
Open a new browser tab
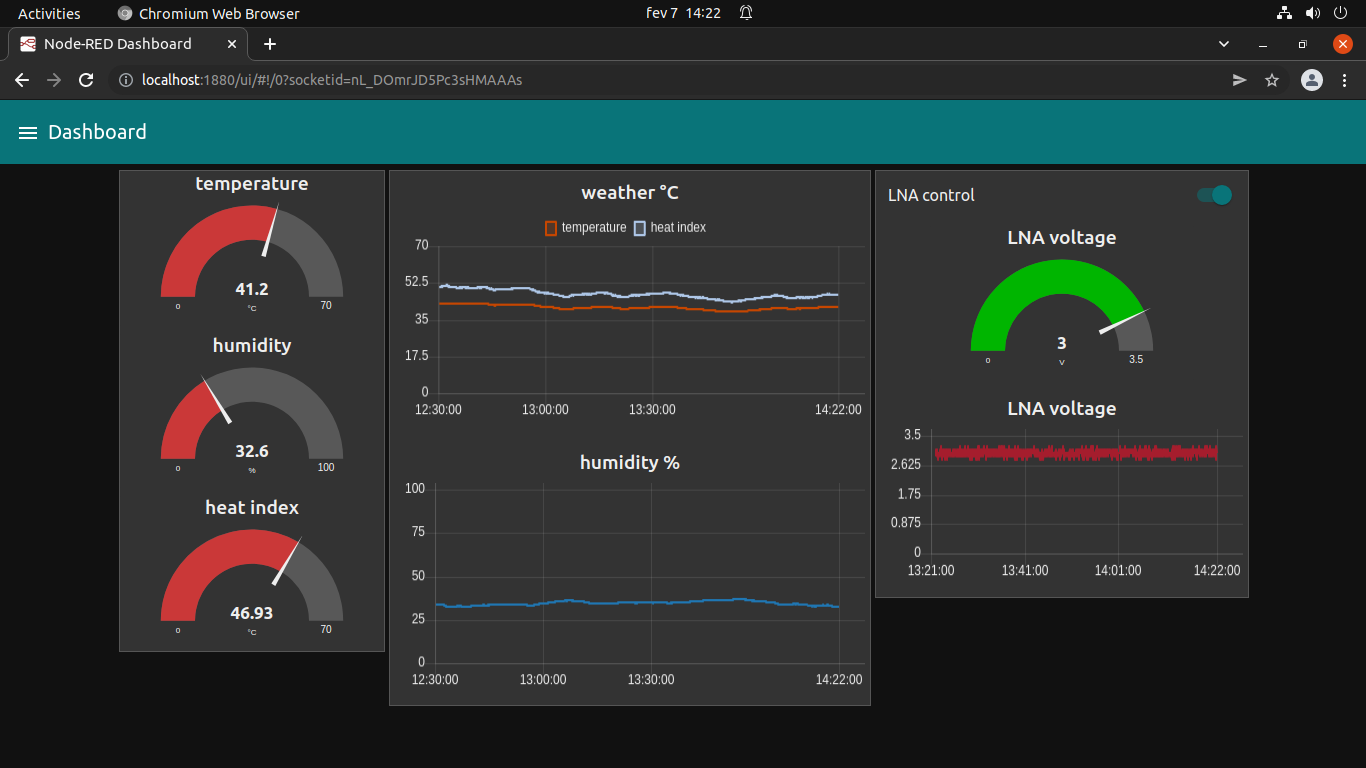[270, 44]
